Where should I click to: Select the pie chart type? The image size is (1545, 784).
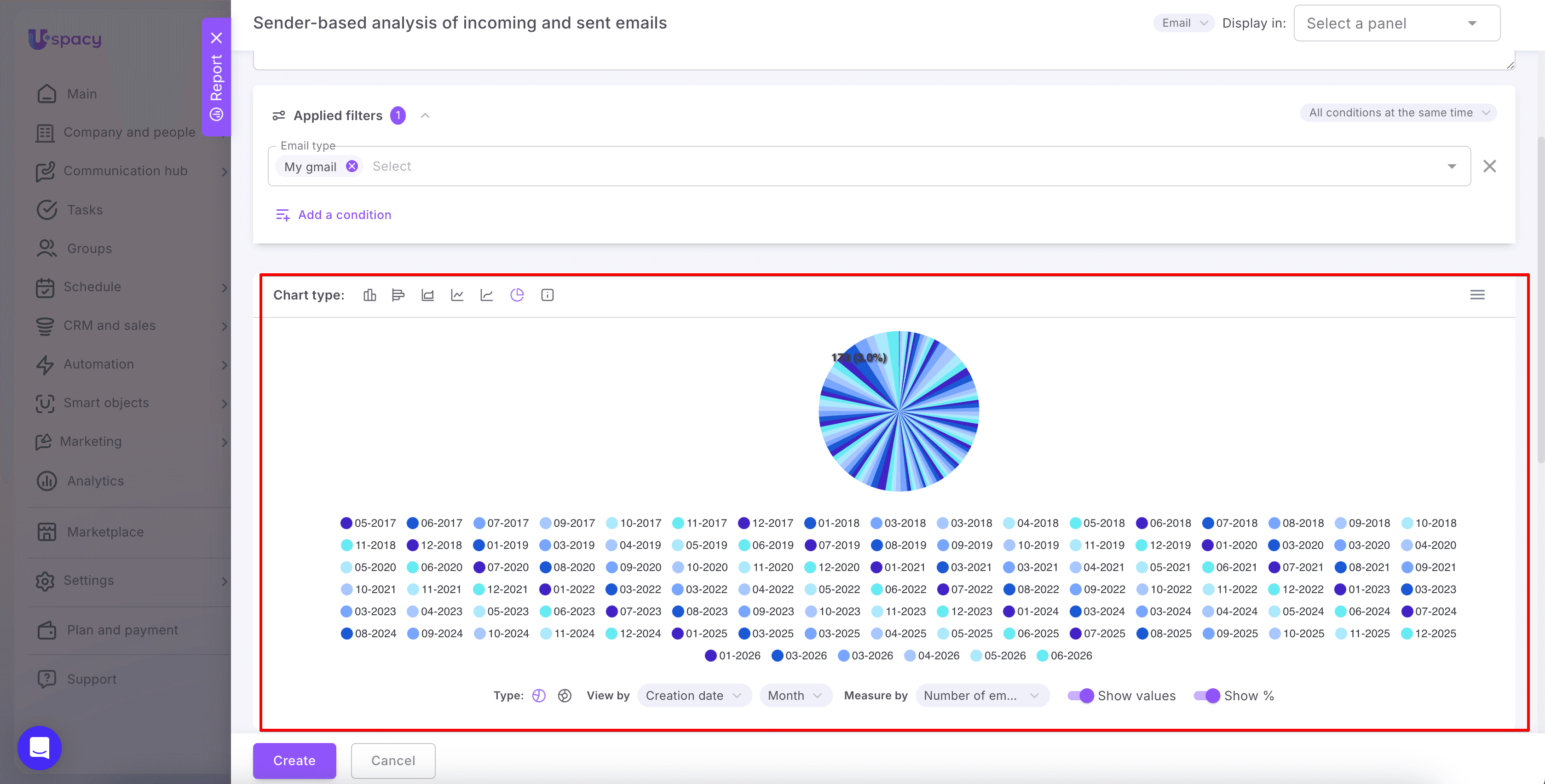pyautogui.click(x=517, y=294)
